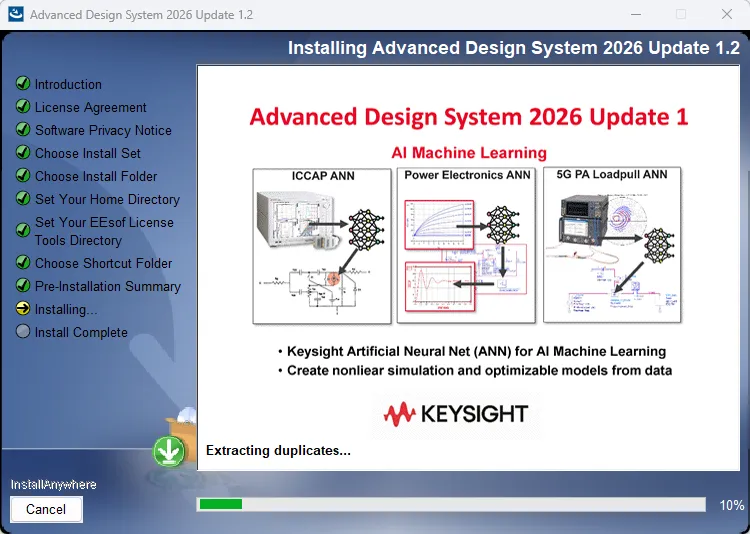Image resolution: width=750 pixels, height=534 pixels.
Task: Click the checkmark next to Choose Shortcut Folder
Action: click(23, 262)
